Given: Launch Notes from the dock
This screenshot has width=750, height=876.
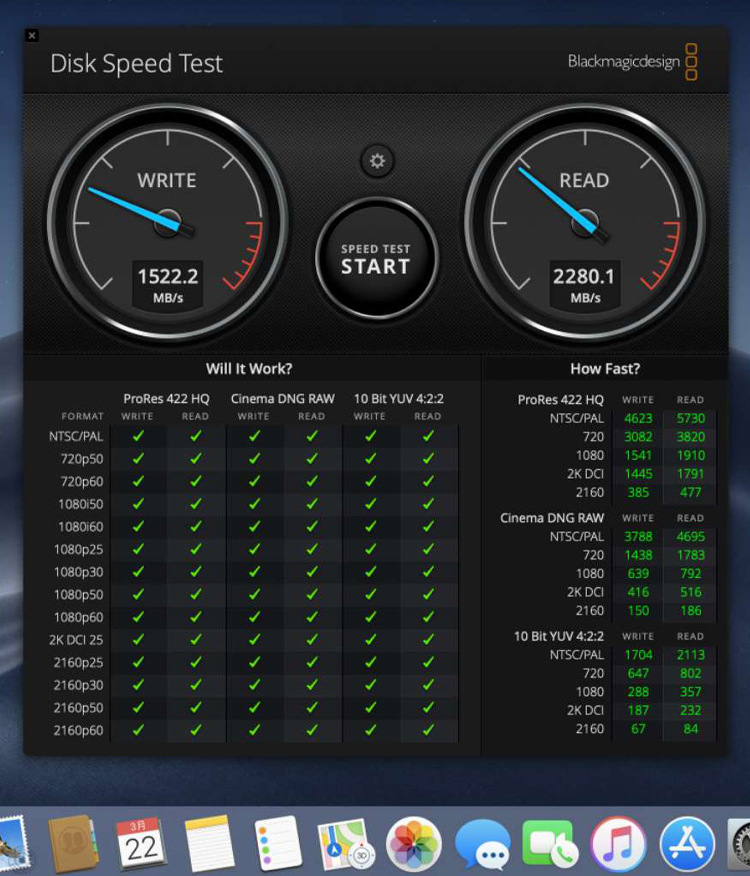Looking at the screenshot, I should click(x=209, y=843).
